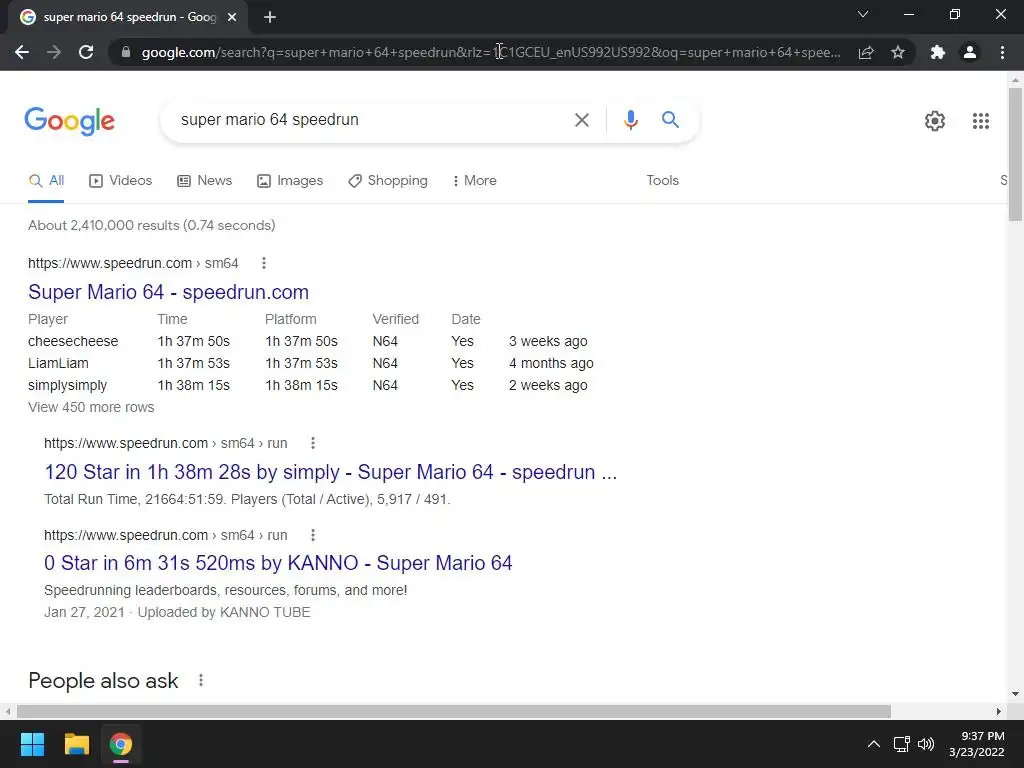
Task: Switch to the Shopping tab
Action: [x=388, y=181]
